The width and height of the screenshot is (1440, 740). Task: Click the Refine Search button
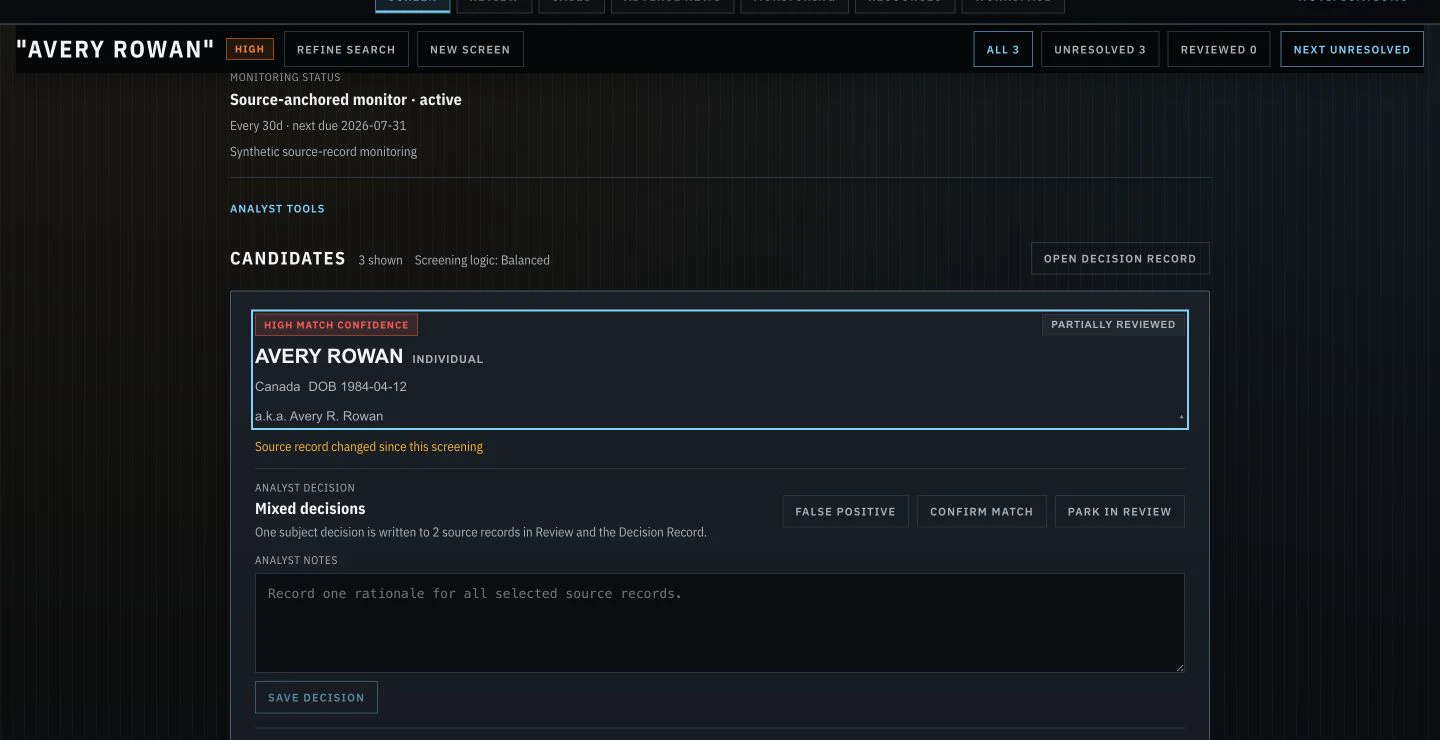346,49
